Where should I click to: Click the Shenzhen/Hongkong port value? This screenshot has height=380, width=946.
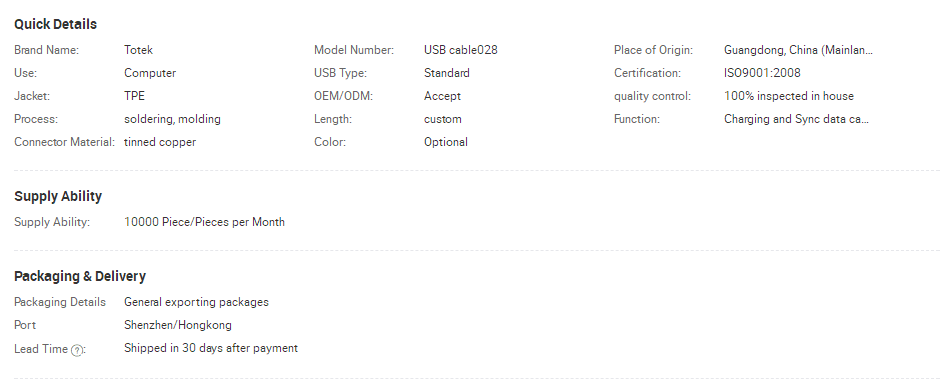(x=178, y=325)
